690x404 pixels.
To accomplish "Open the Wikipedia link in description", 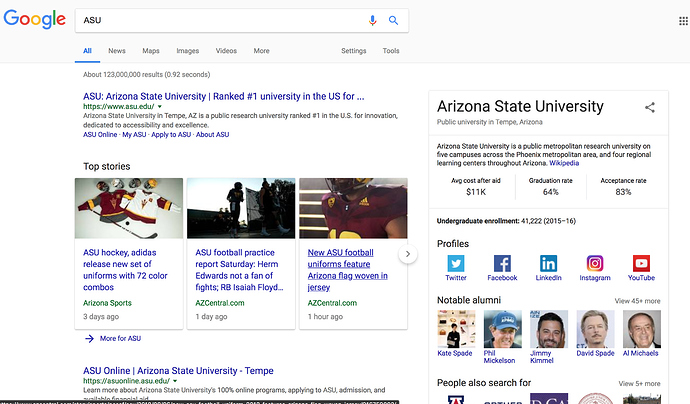I will coord(564,163).
